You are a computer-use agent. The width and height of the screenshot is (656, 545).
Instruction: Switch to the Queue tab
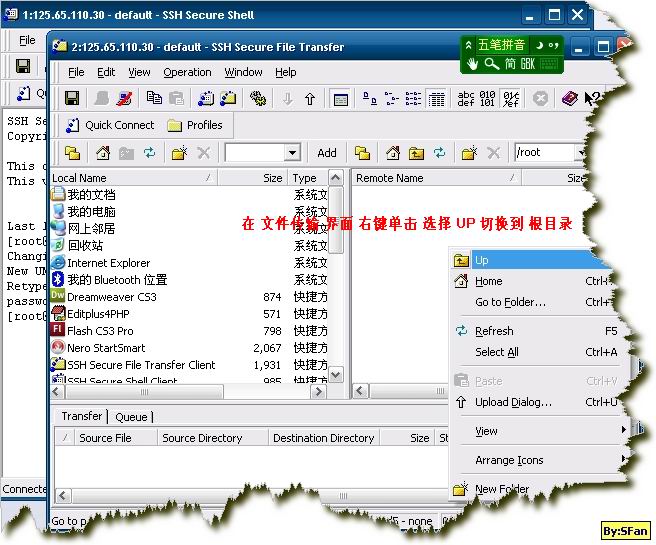tap(131, 417)
